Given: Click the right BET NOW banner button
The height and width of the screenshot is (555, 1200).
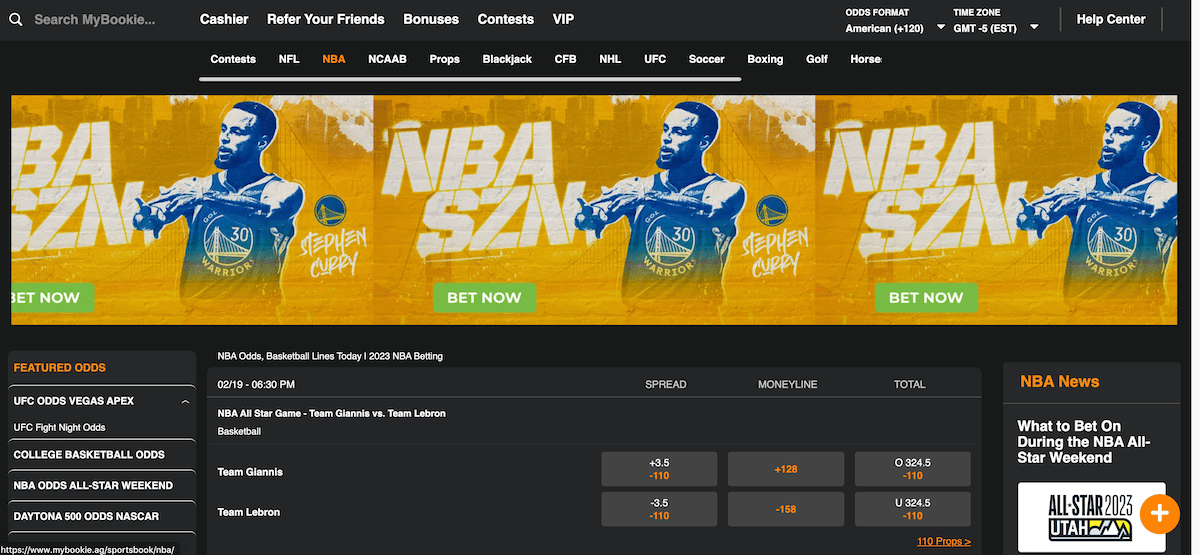Looking at the screenshot, I should click(x=926, y=297).
